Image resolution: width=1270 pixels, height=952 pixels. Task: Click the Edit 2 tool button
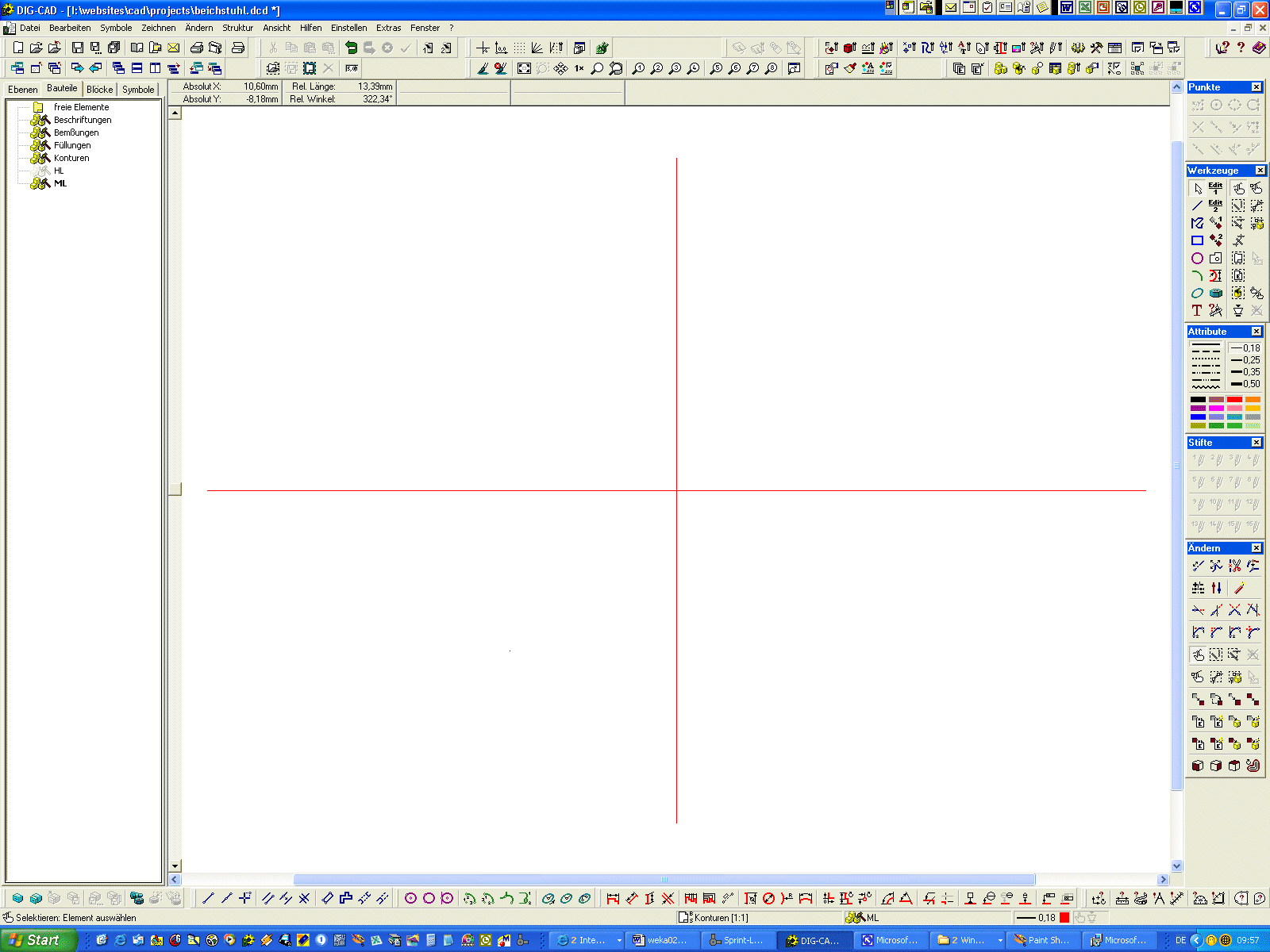coord(1215,205)
